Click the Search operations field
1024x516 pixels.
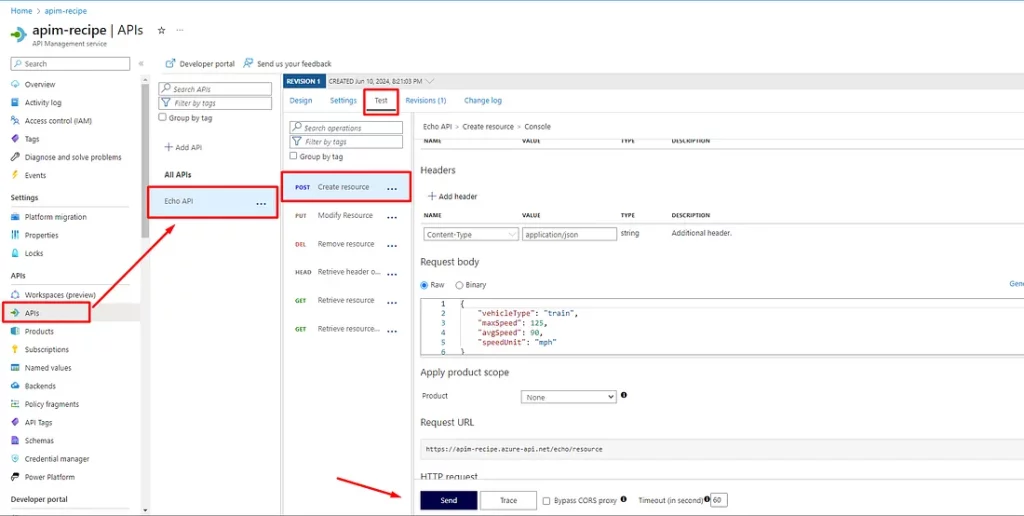(x=346, y=128)
